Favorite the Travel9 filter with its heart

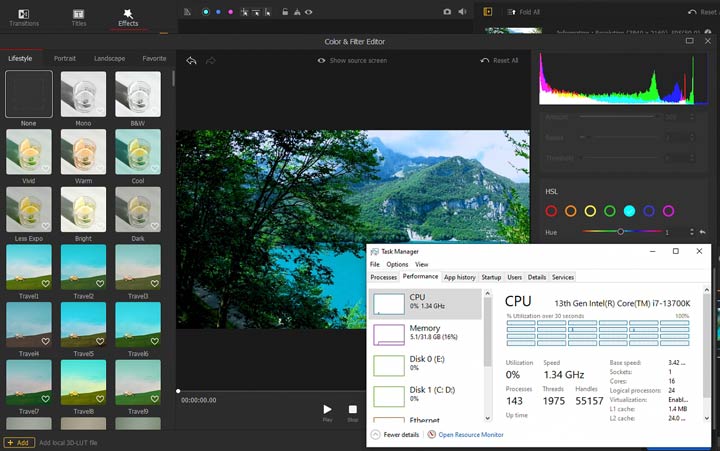tap(155, 399)
